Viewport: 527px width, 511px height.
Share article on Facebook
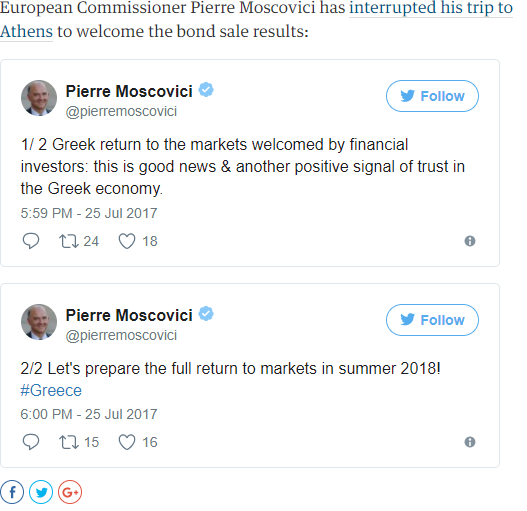[x=12, y=492]
